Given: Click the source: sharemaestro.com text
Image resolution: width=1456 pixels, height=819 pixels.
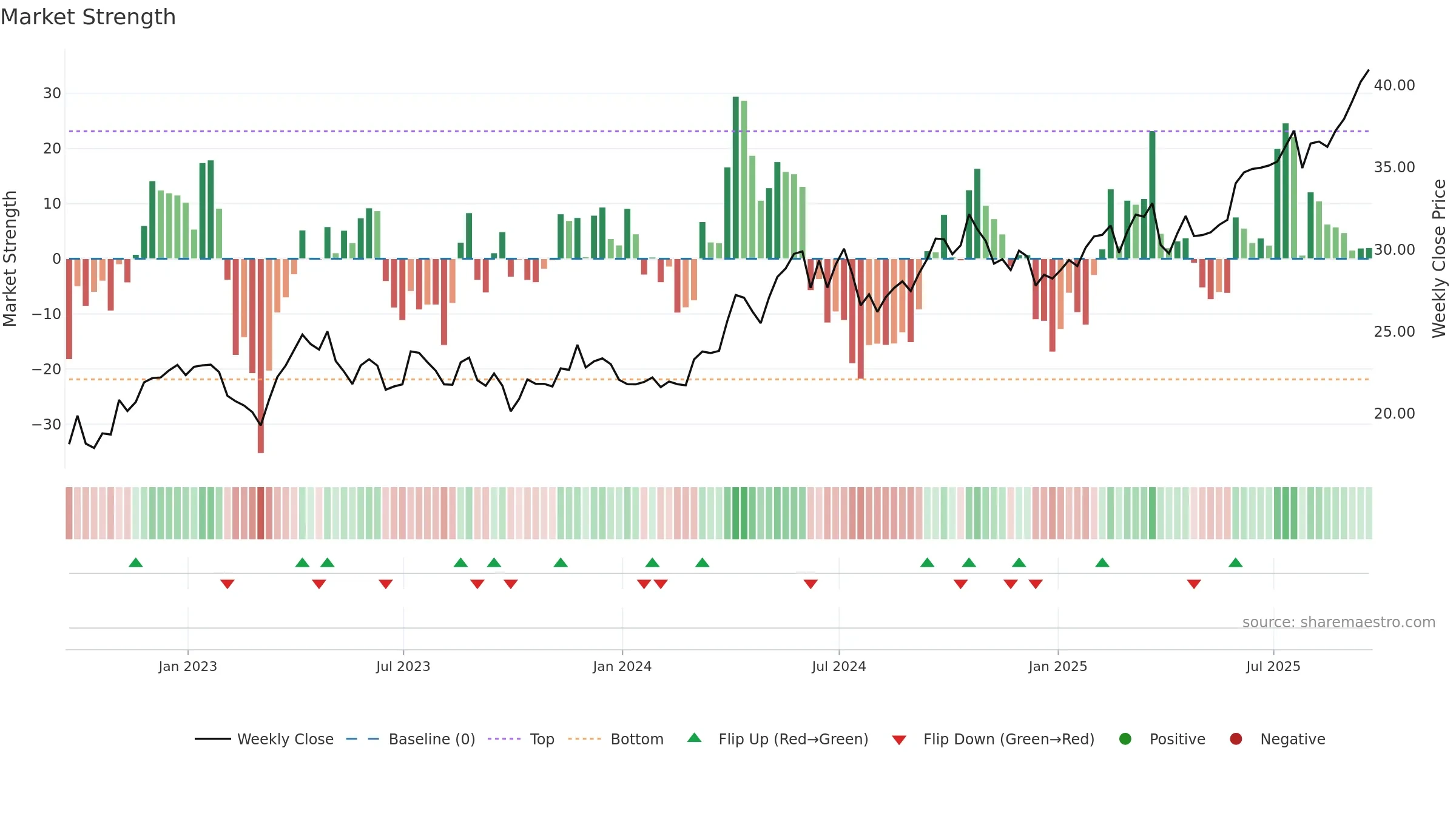Looking at the screenshot, I should click(x=1339, y=622).
